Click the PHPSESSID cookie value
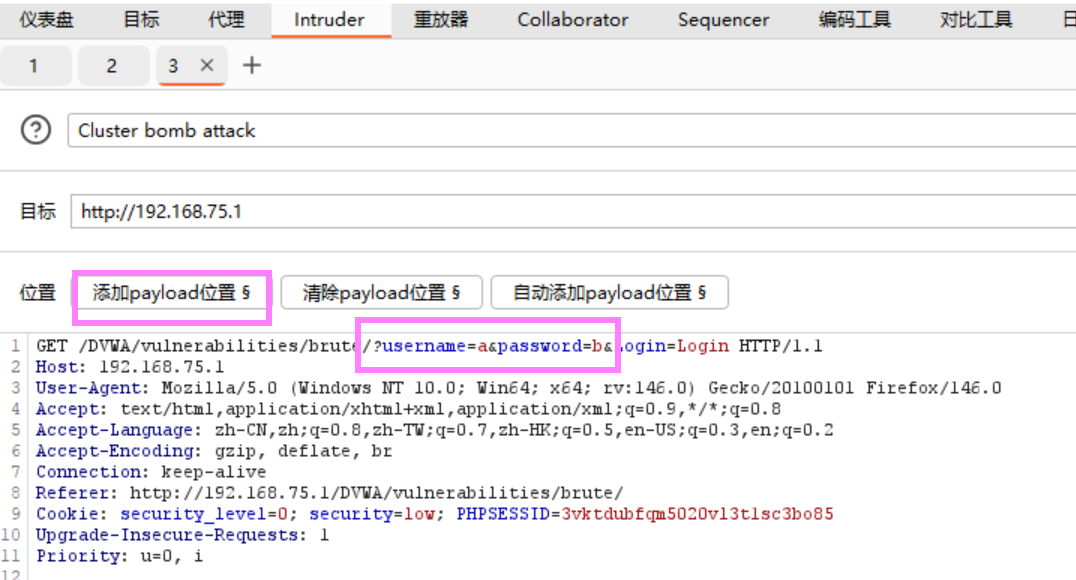The width and height of the screenshot is (1076, 580). tap(697, 514)
